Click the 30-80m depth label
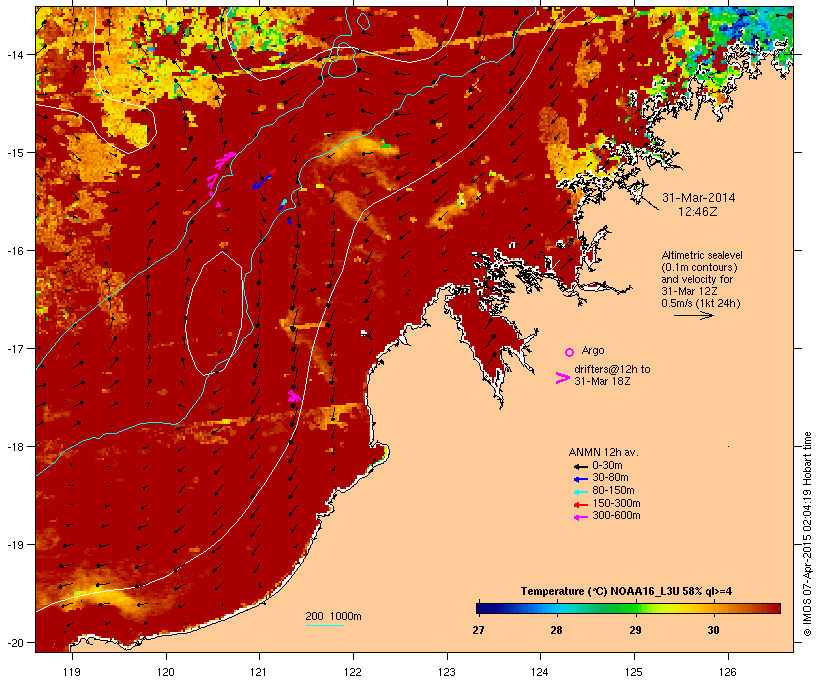The height and width of the screenshot is (680, 820). (610, 478)
